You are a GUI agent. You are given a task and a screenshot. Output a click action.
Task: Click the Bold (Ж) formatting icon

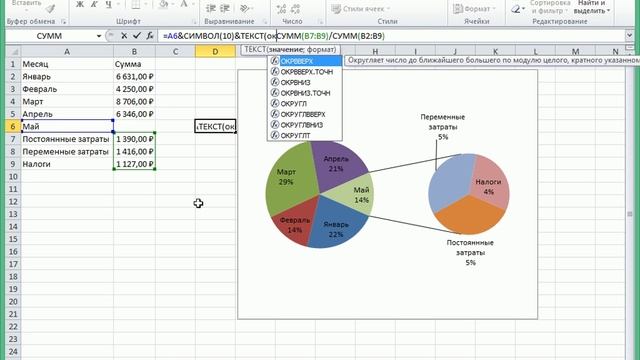click(x=80, y=5)
